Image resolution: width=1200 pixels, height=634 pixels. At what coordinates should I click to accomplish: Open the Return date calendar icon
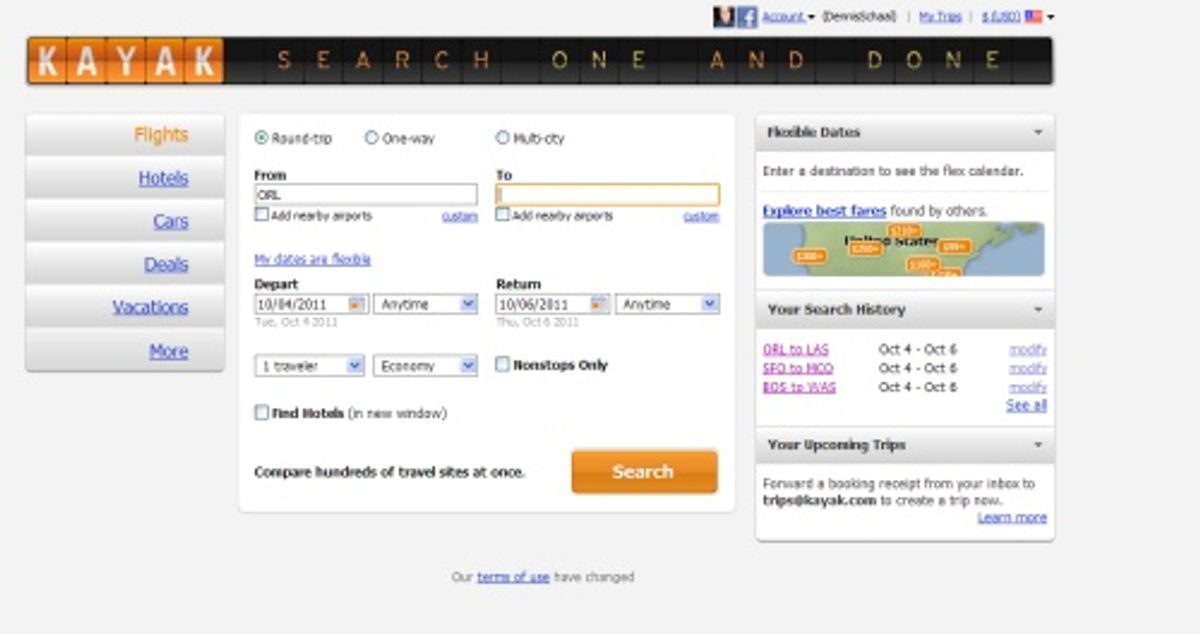[x=598, y=303]
